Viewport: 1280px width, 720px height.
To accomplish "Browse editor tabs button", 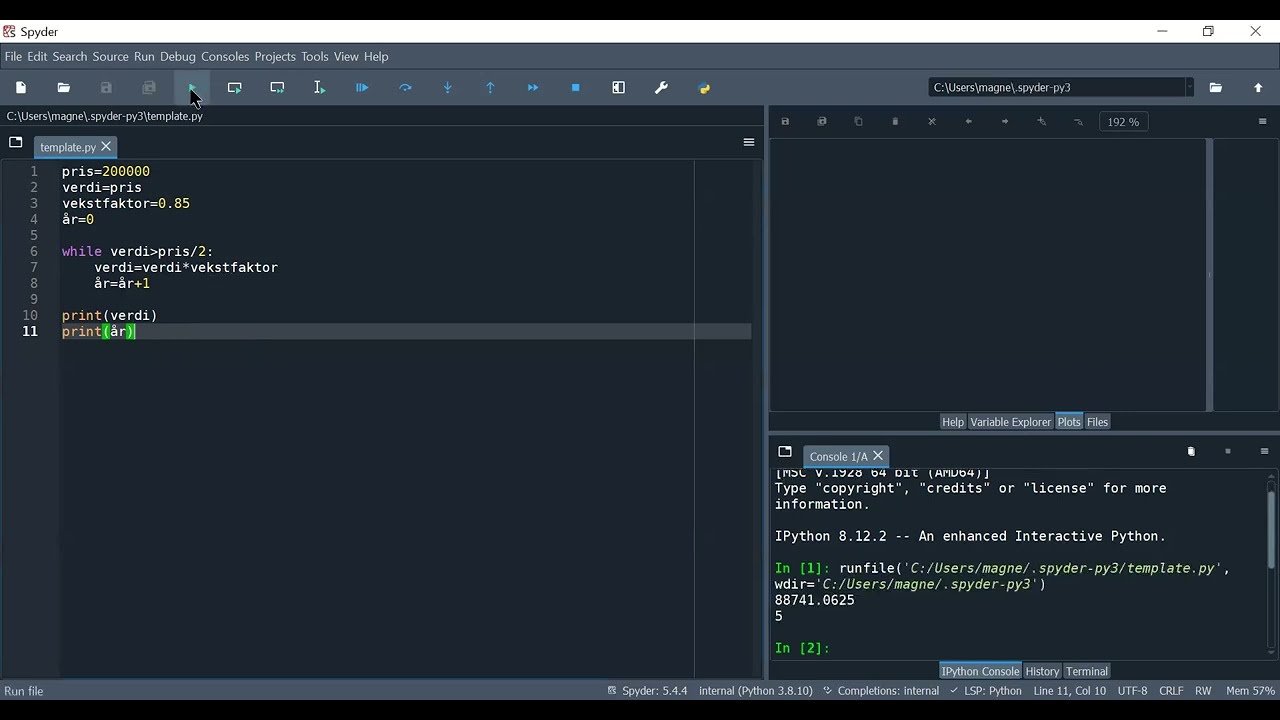I will tap(16, 143).
